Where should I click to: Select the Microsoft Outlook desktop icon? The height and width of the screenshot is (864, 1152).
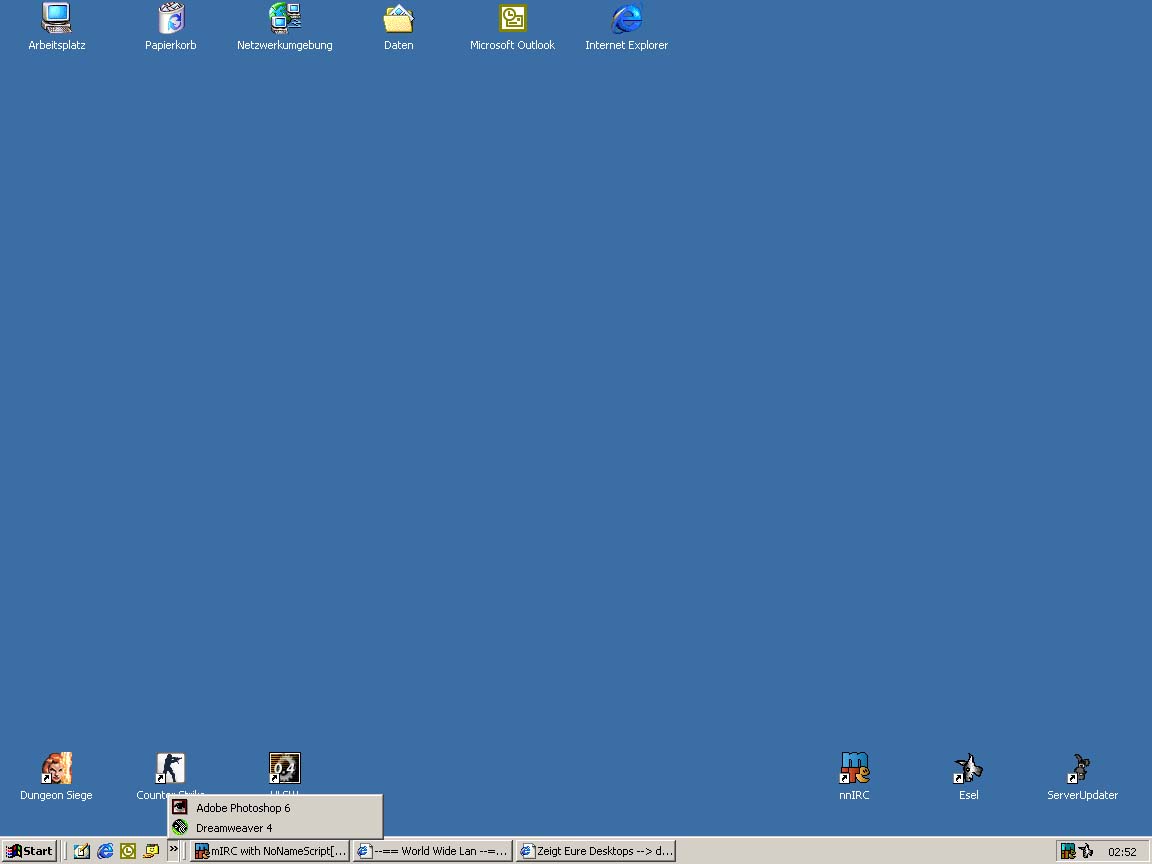click(513, 20)
